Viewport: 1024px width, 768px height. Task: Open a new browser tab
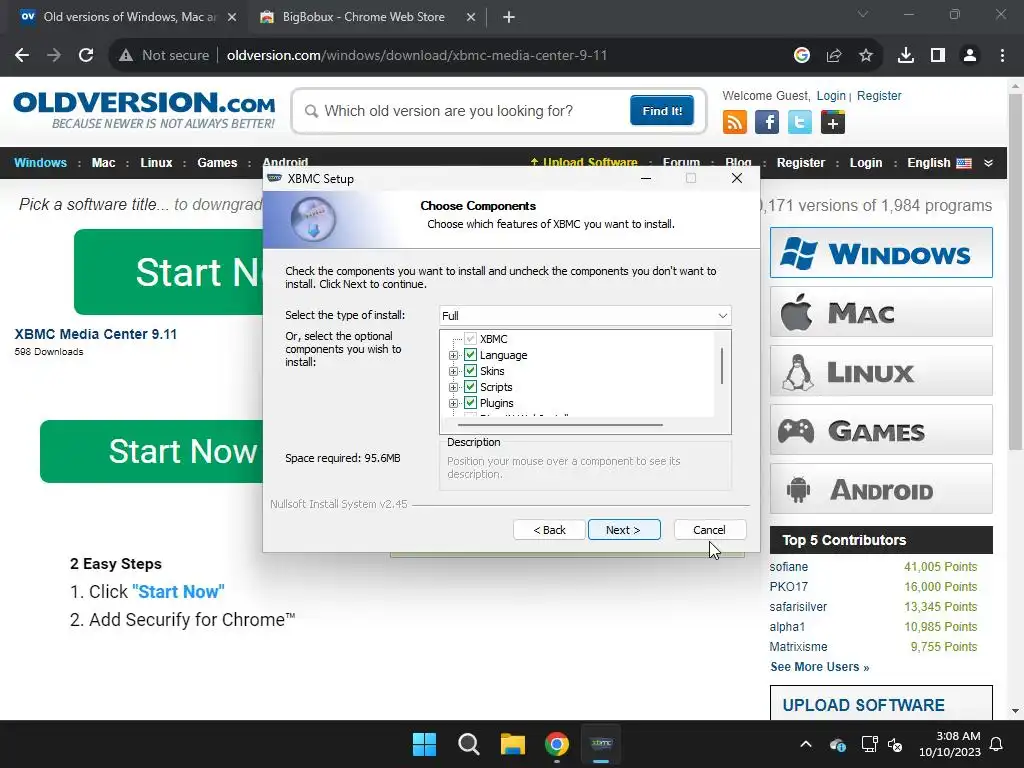click(509, 17)
